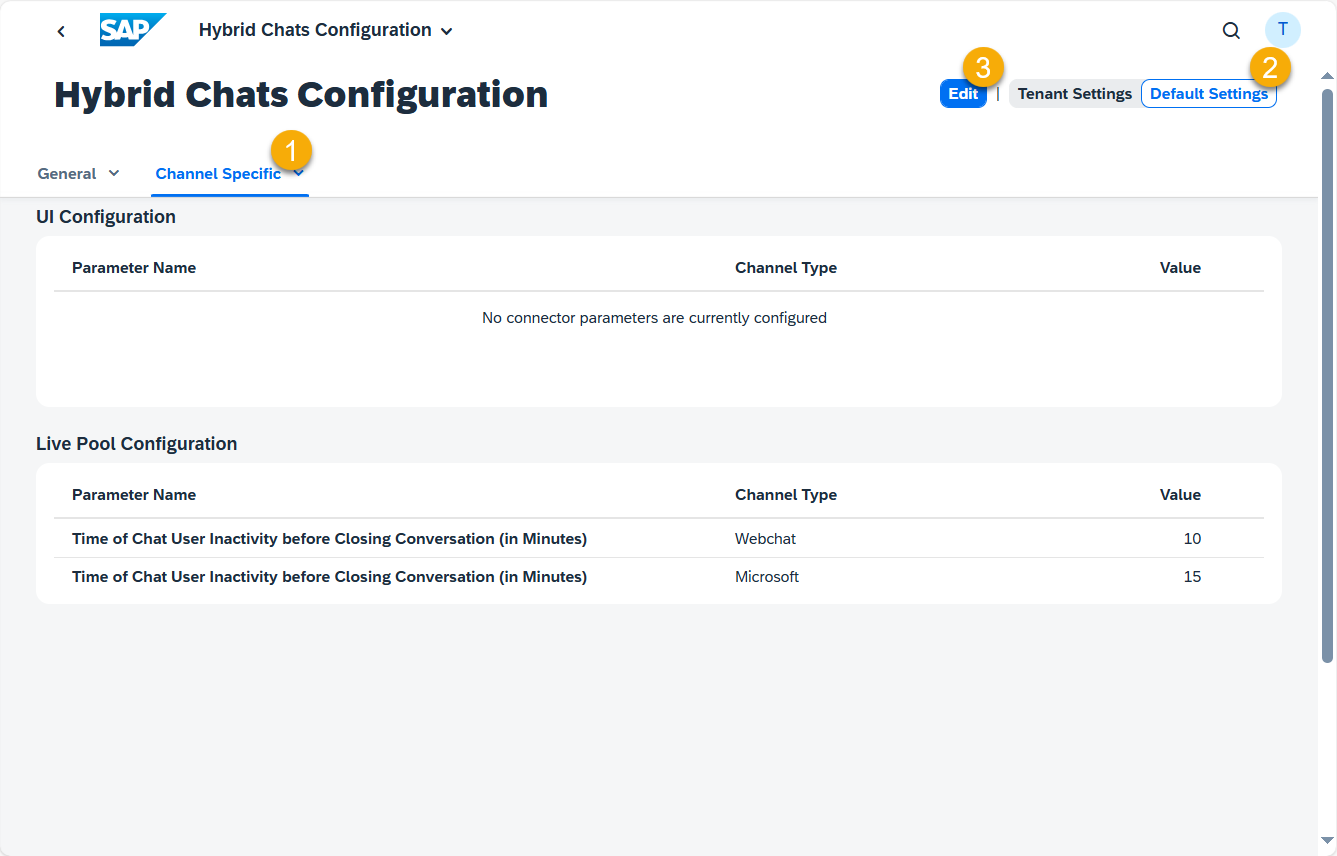Screen dimensions: 1337x856
Task: Switch to the General tab
Action: click(67, 173)
